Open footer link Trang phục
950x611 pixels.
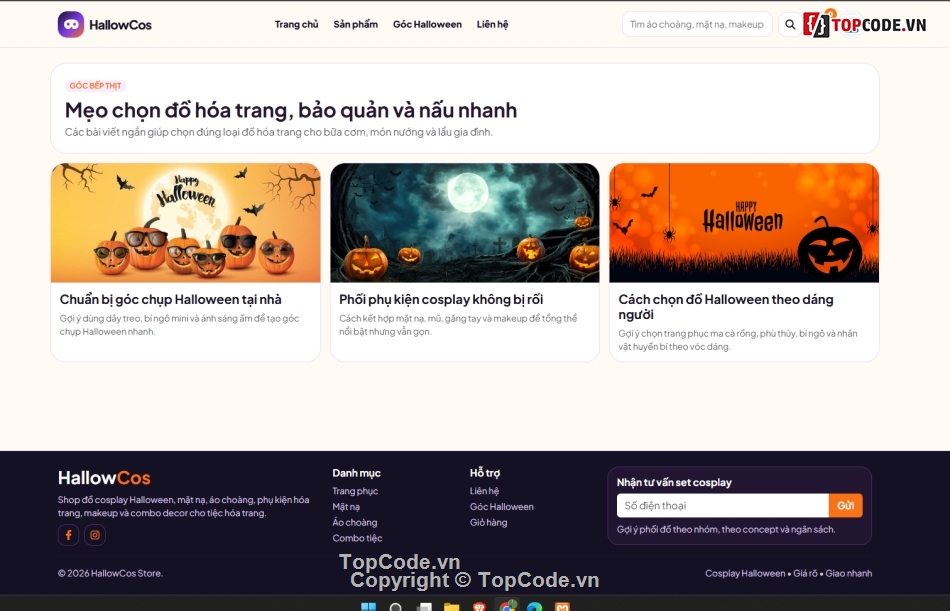tap(355, 491)
